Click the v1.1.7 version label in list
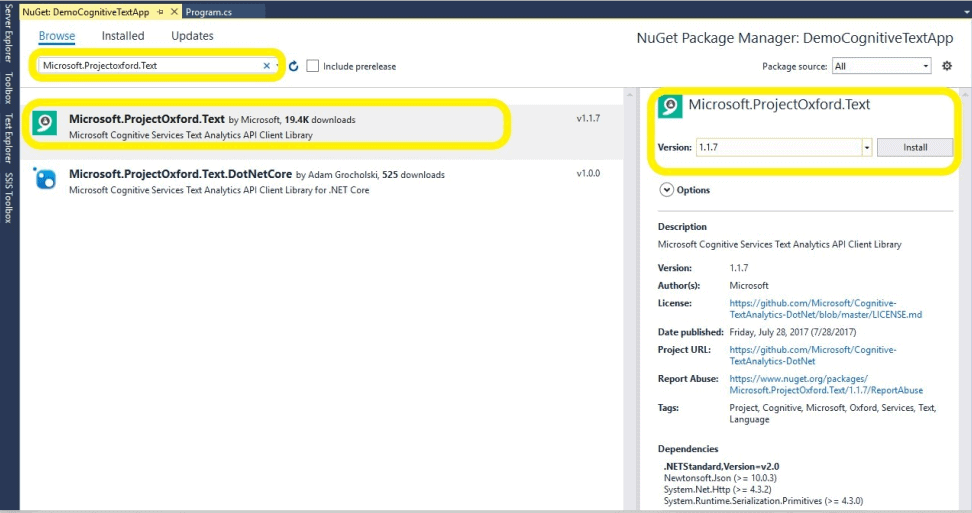 pos(588,118)
